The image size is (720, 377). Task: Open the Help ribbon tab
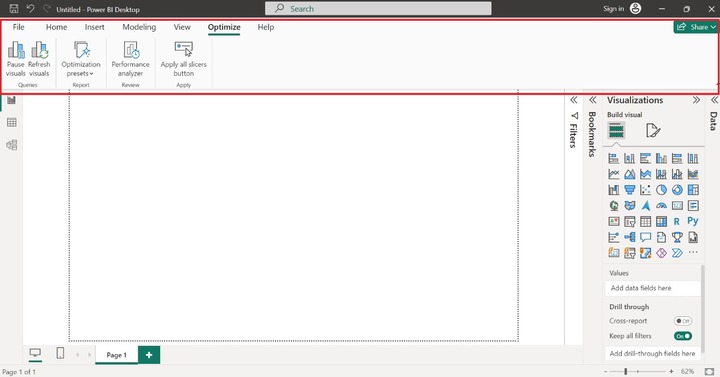click(265, 27)
